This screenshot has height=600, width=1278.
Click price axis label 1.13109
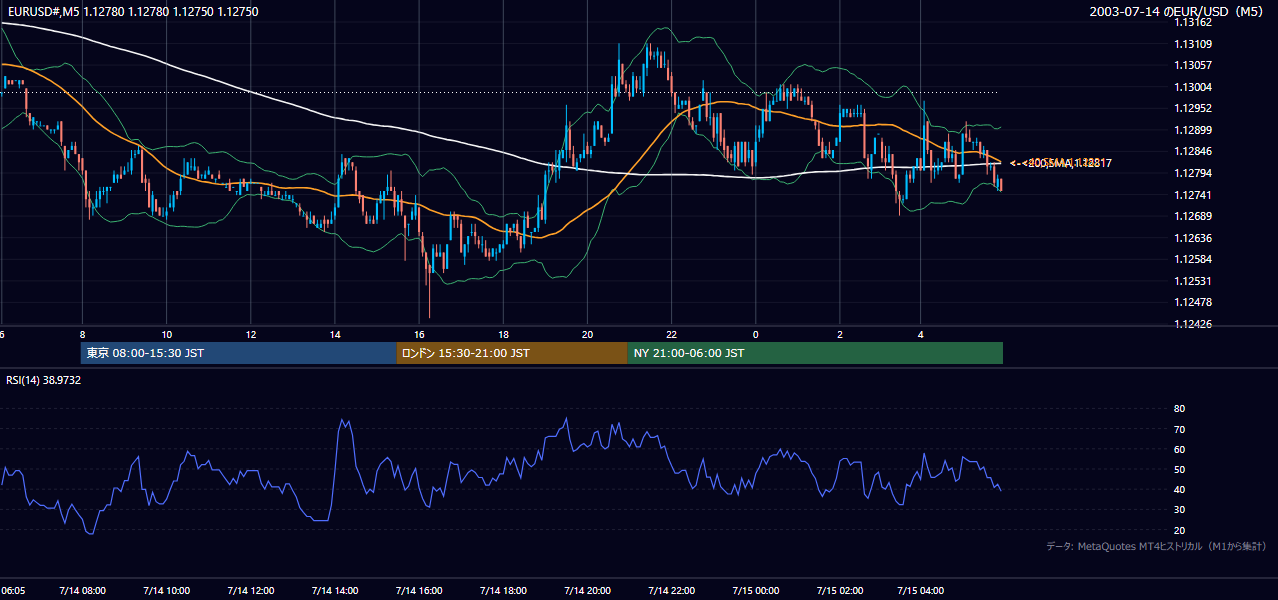point(1194,44)
